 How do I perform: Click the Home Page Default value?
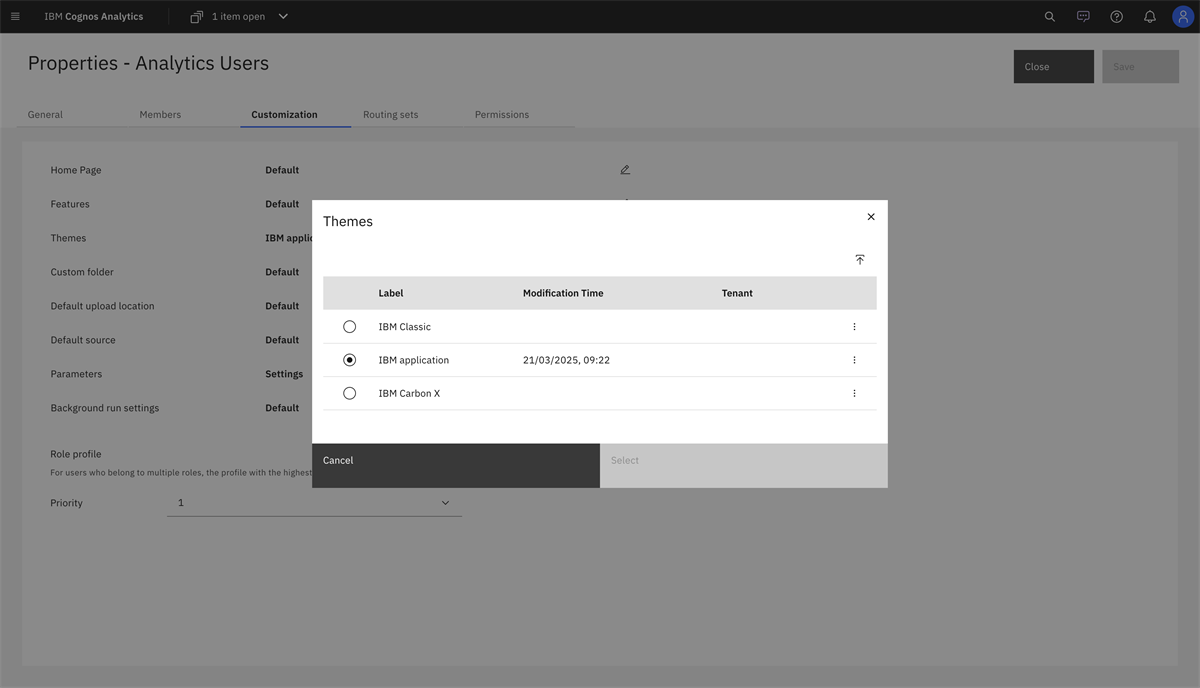pos(282,170)
